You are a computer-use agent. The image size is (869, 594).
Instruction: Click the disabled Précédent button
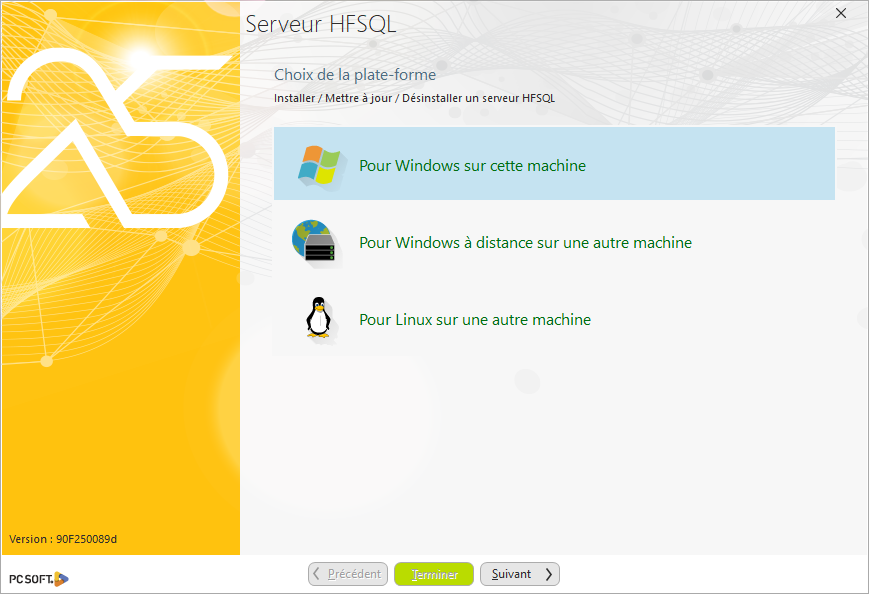pyautogui.click(x=347, y=573)
